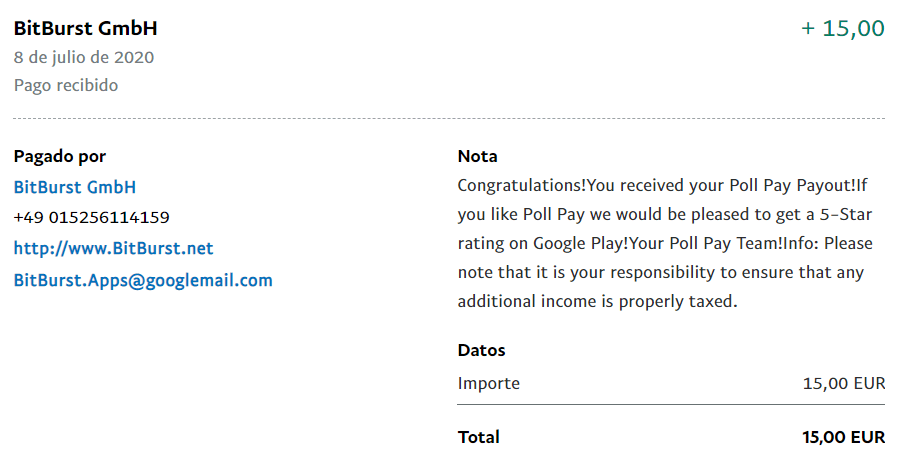Click the bold Total amount 15,00 EUR
Screen dimensions: 906x476
pos(843,437)
